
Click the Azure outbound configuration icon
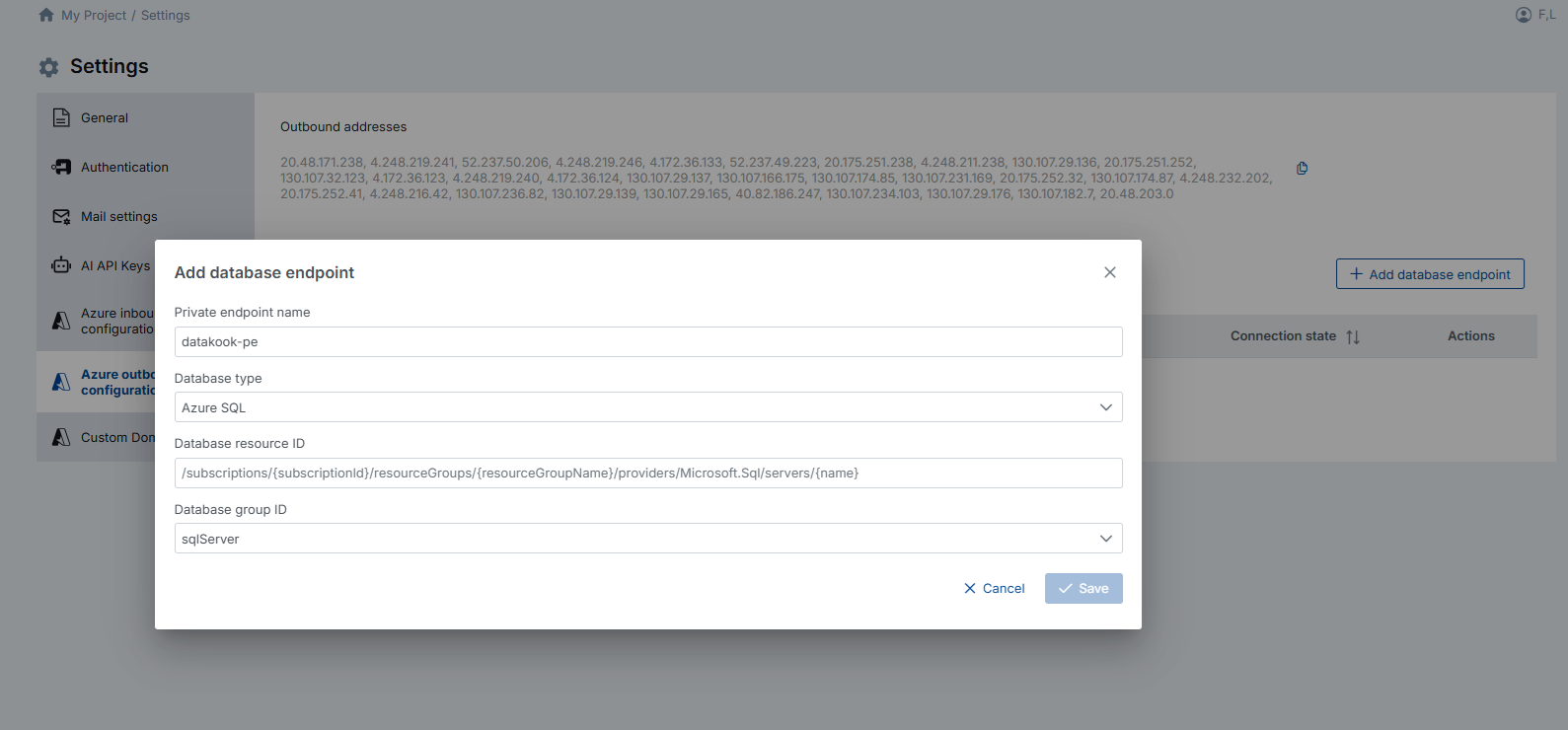coord(61,382)
